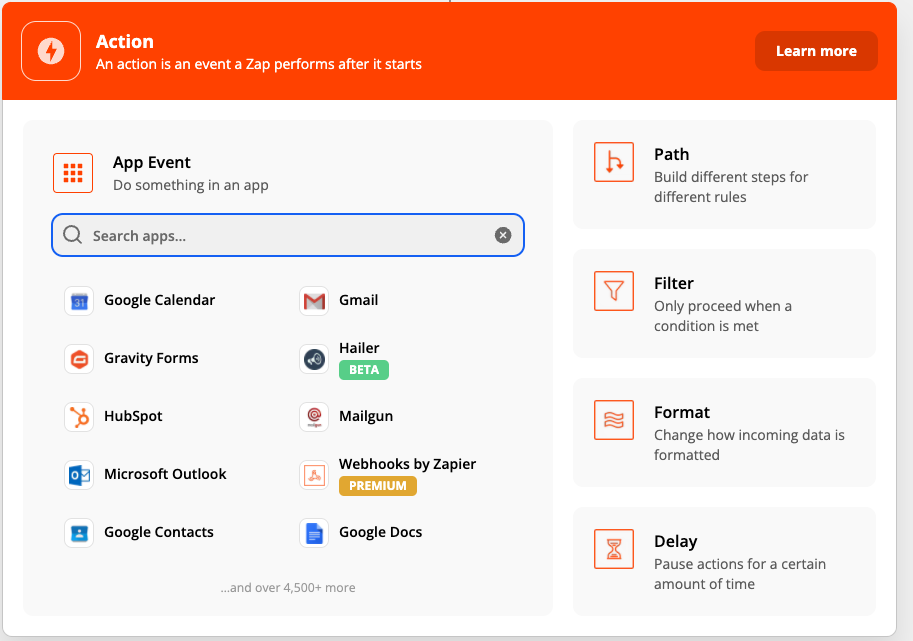
Task: Click the Action header title
Action: (x=125, y=42)
